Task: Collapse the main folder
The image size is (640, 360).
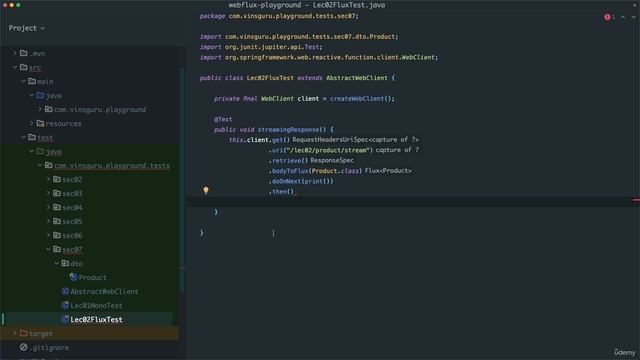Action: point(23,81)
